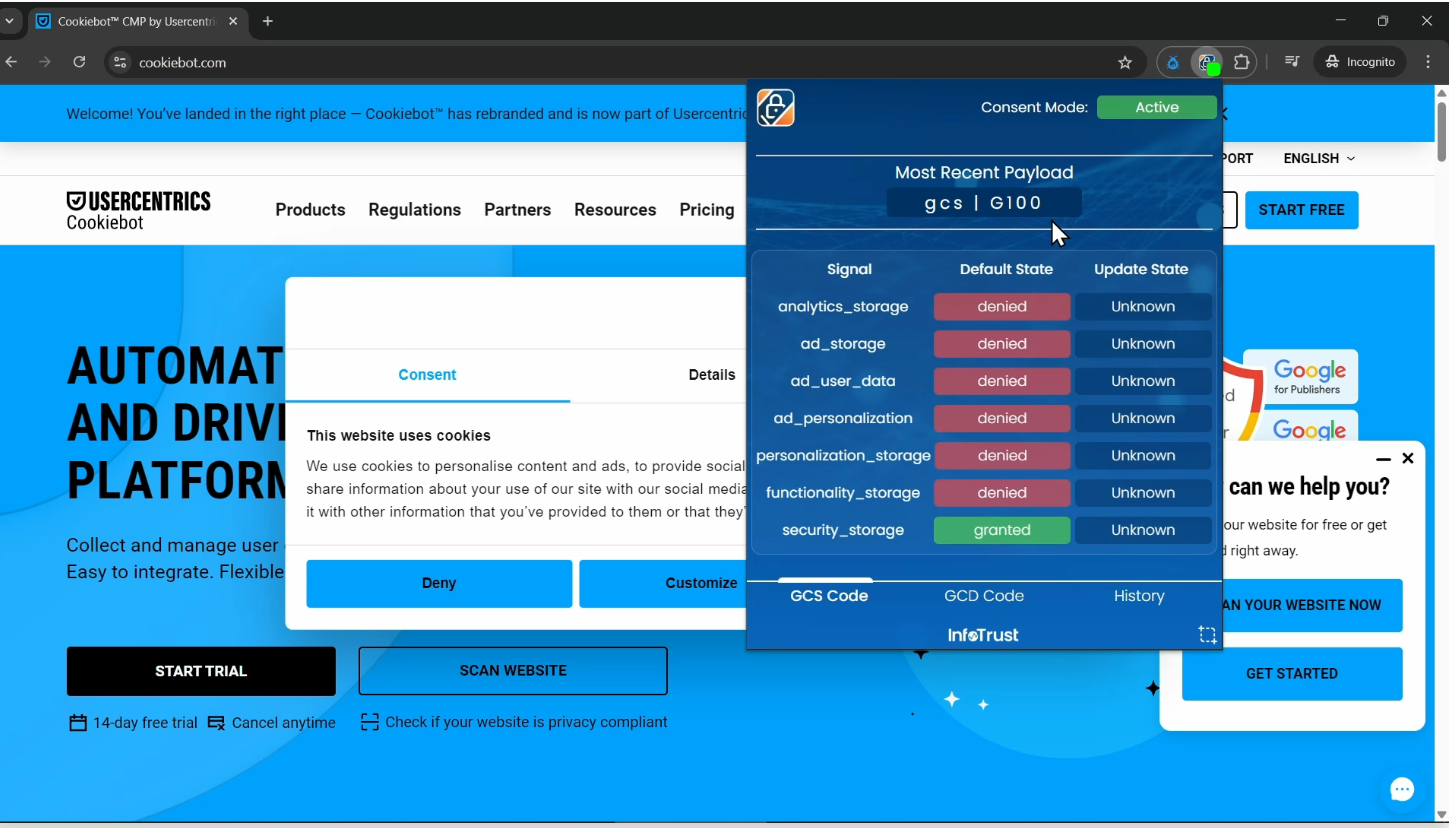Switch to the GCD Code tab
The height and width of the screenshot is (828, 1449).
click(984, 596)
